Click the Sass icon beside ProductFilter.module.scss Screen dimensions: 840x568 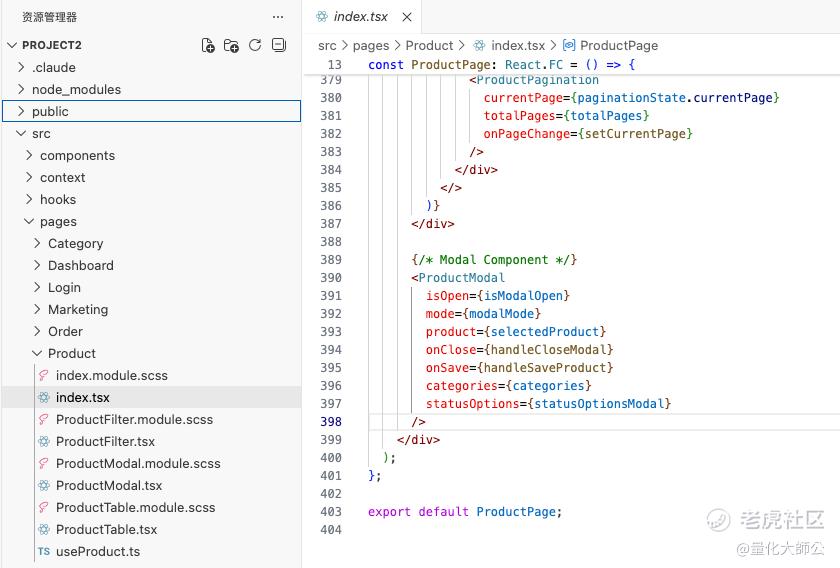click(44, 419)
